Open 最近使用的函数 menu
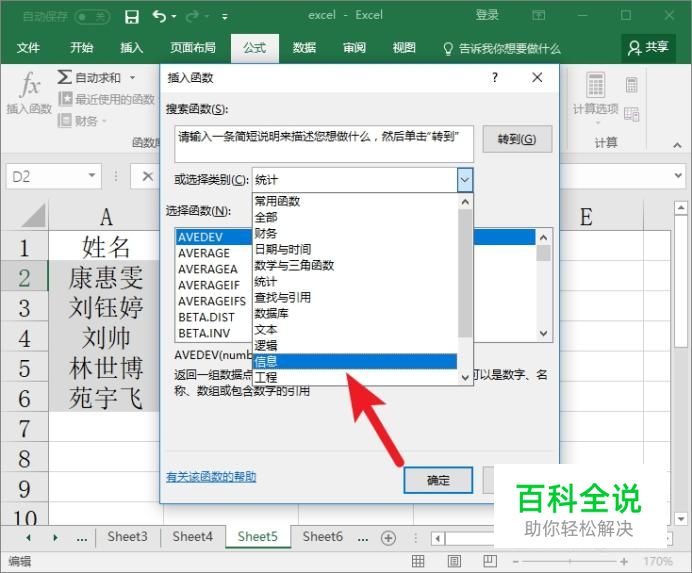Screen dimensions: 692x573 (x=106, y=99)
